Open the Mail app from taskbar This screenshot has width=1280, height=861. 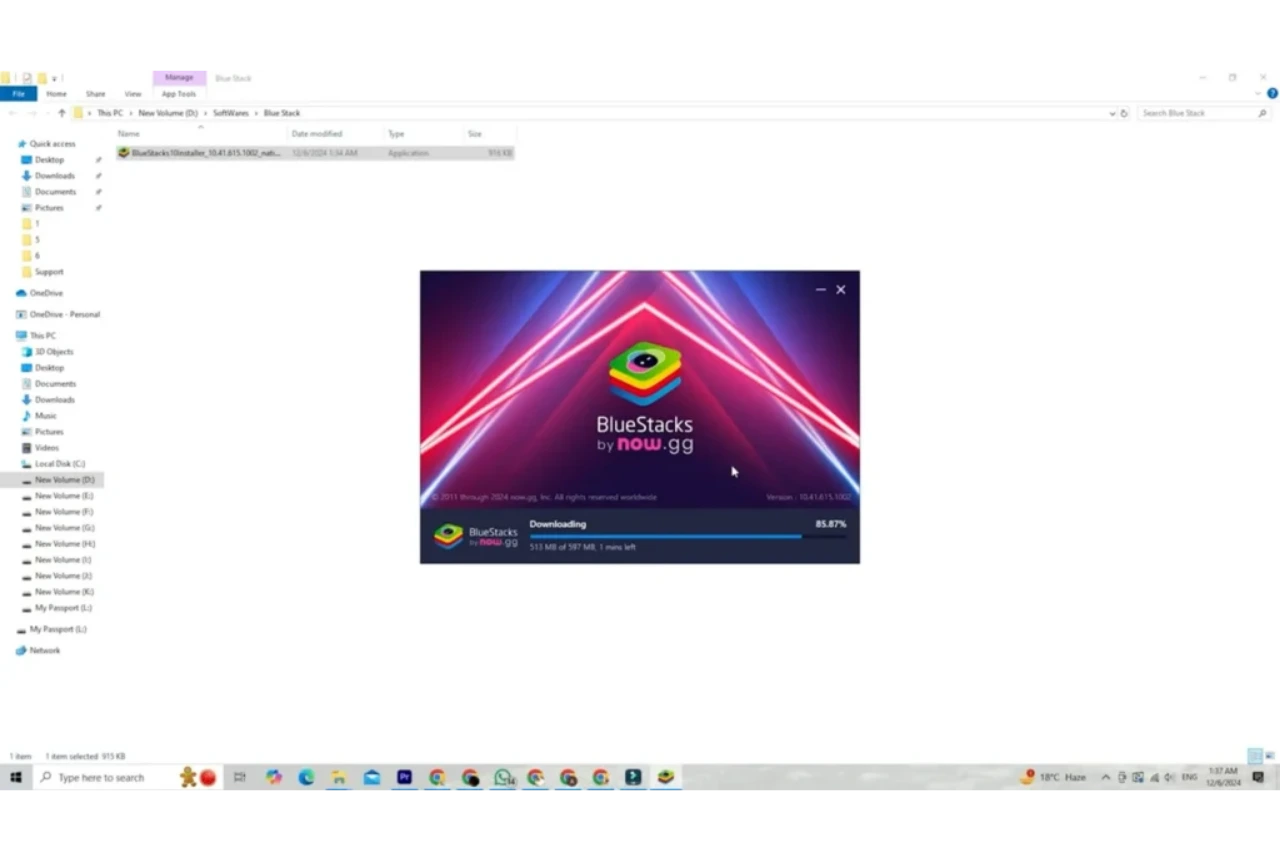click(x=372, y=777)
